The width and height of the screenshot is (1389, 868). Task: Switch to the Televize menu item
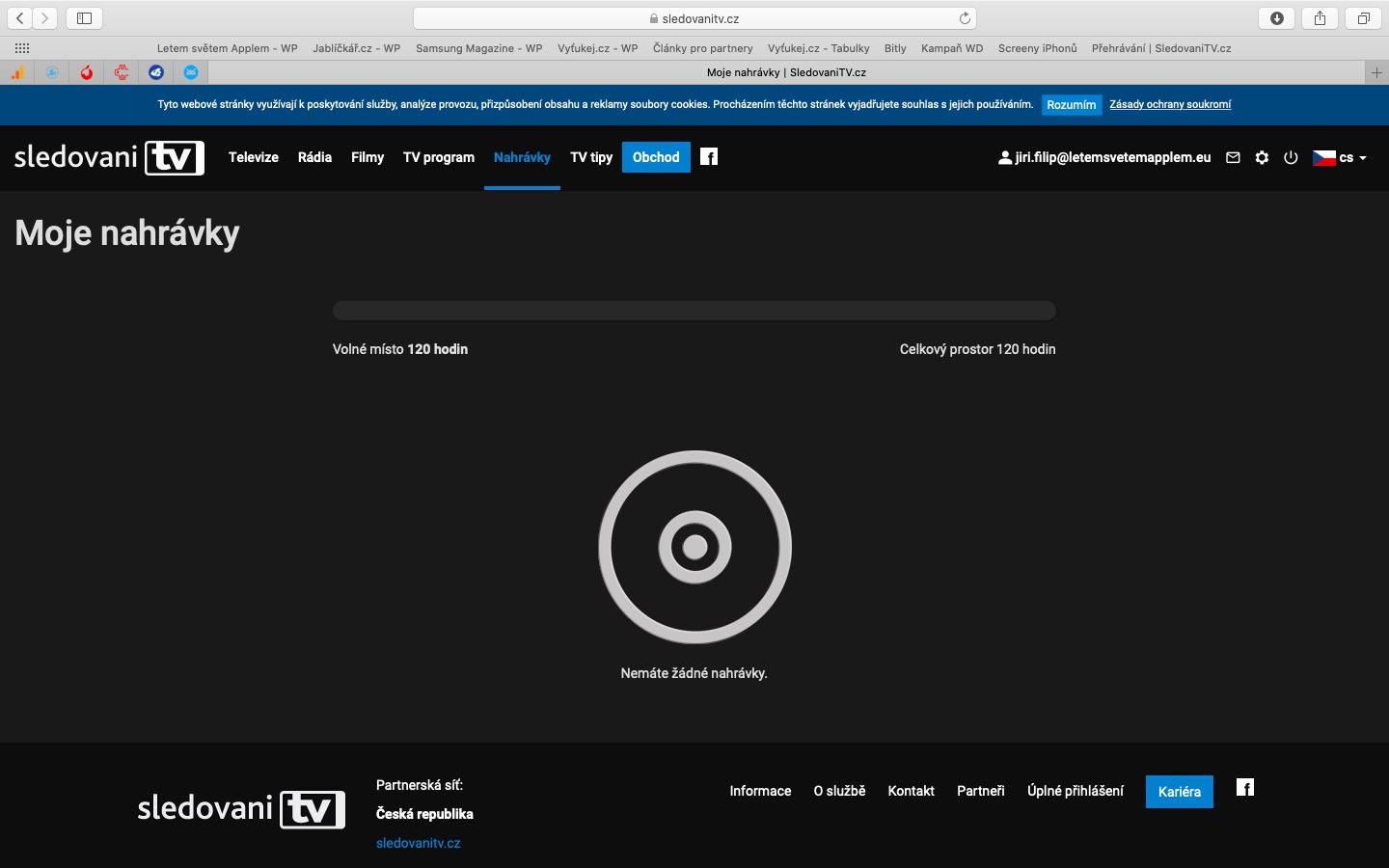[254, 157]
